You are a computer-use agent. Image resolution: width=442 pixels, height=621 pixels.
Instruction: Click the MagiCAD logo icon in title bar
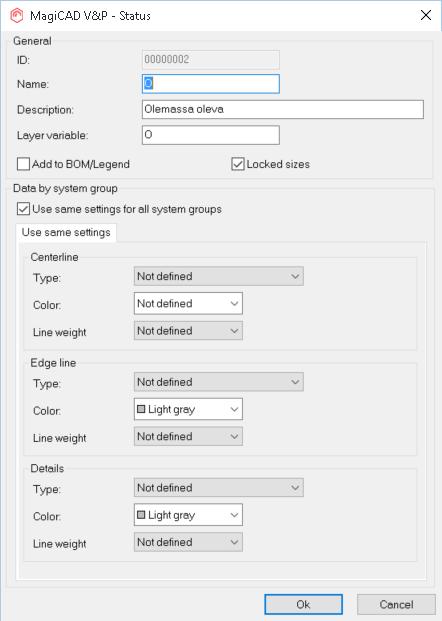coord(17,16)
